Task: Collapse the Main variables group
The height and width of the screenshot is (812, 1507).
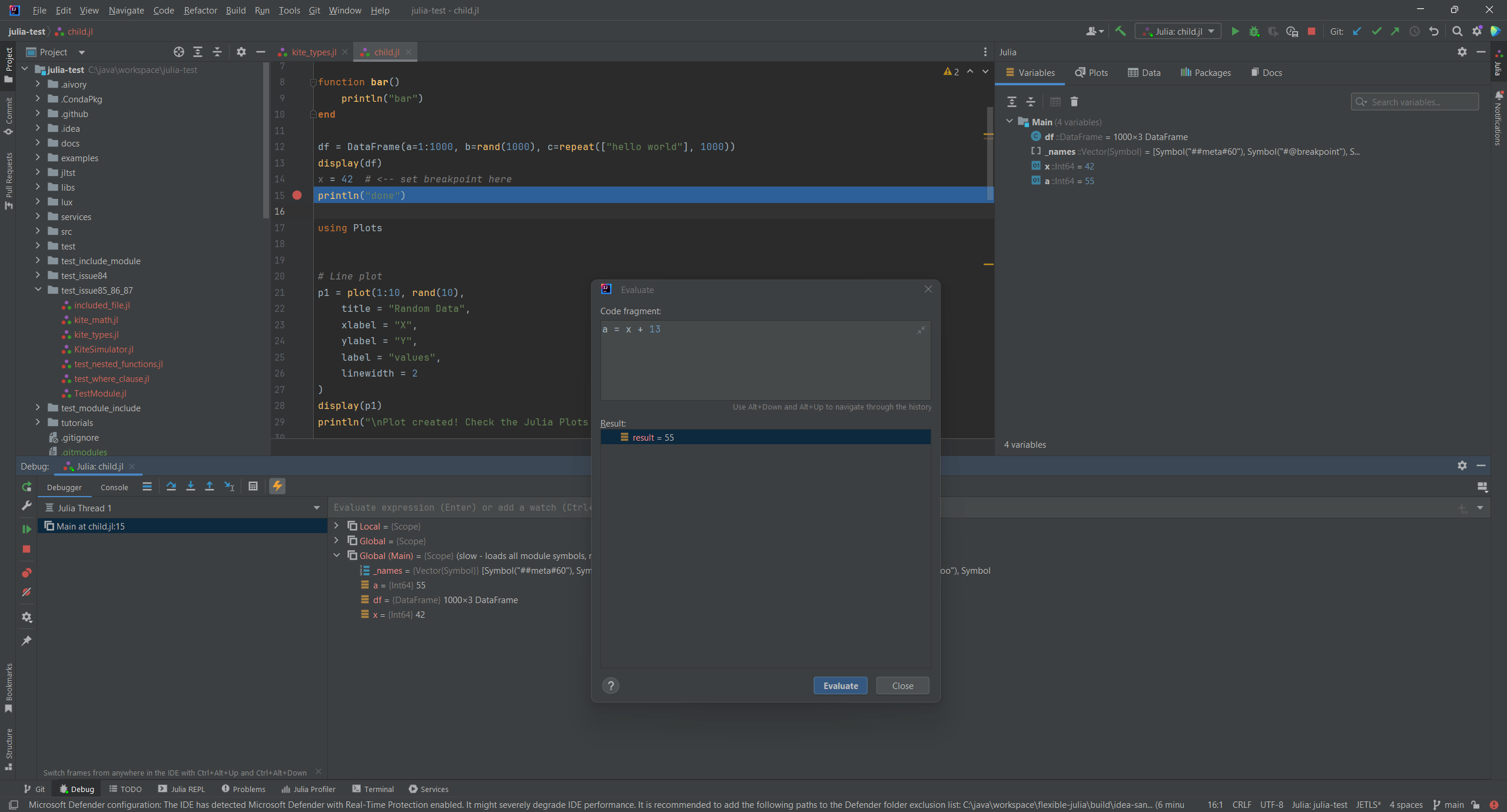Action: (1010, 122)
